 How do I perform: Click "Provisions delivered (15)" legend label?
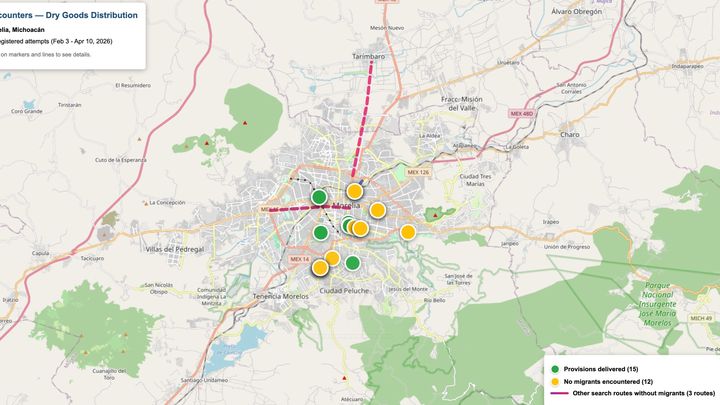click(600, 370)
